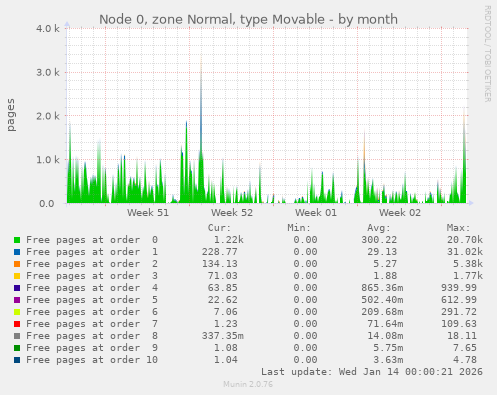Click the '2.0 k' y-axis label
497x395 pixels.
(48, 116)
